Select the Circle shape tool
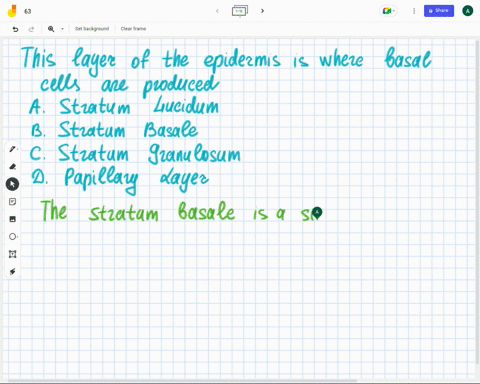The height and width of the screenshot is (384, 480). coord(12,236)
